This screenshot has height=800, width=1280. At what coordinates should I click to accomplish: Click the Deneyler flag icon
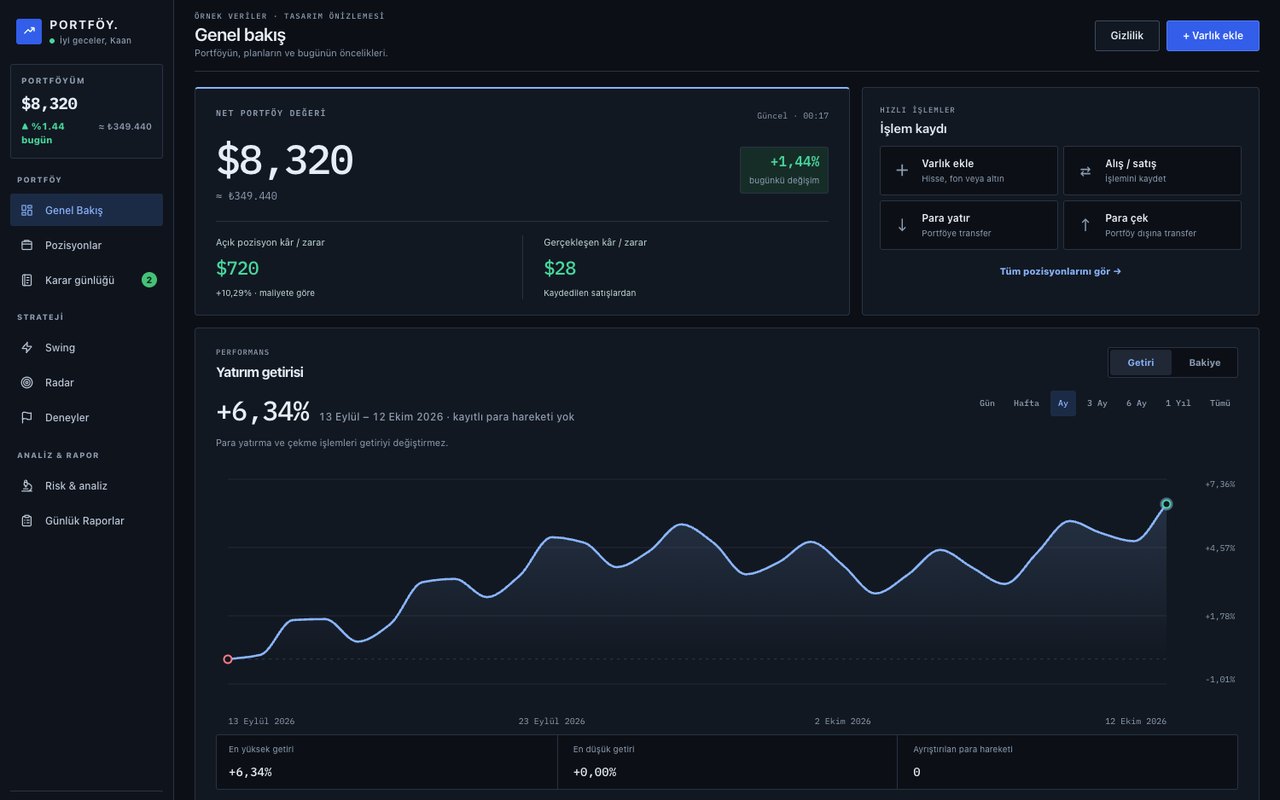[27, 418]
